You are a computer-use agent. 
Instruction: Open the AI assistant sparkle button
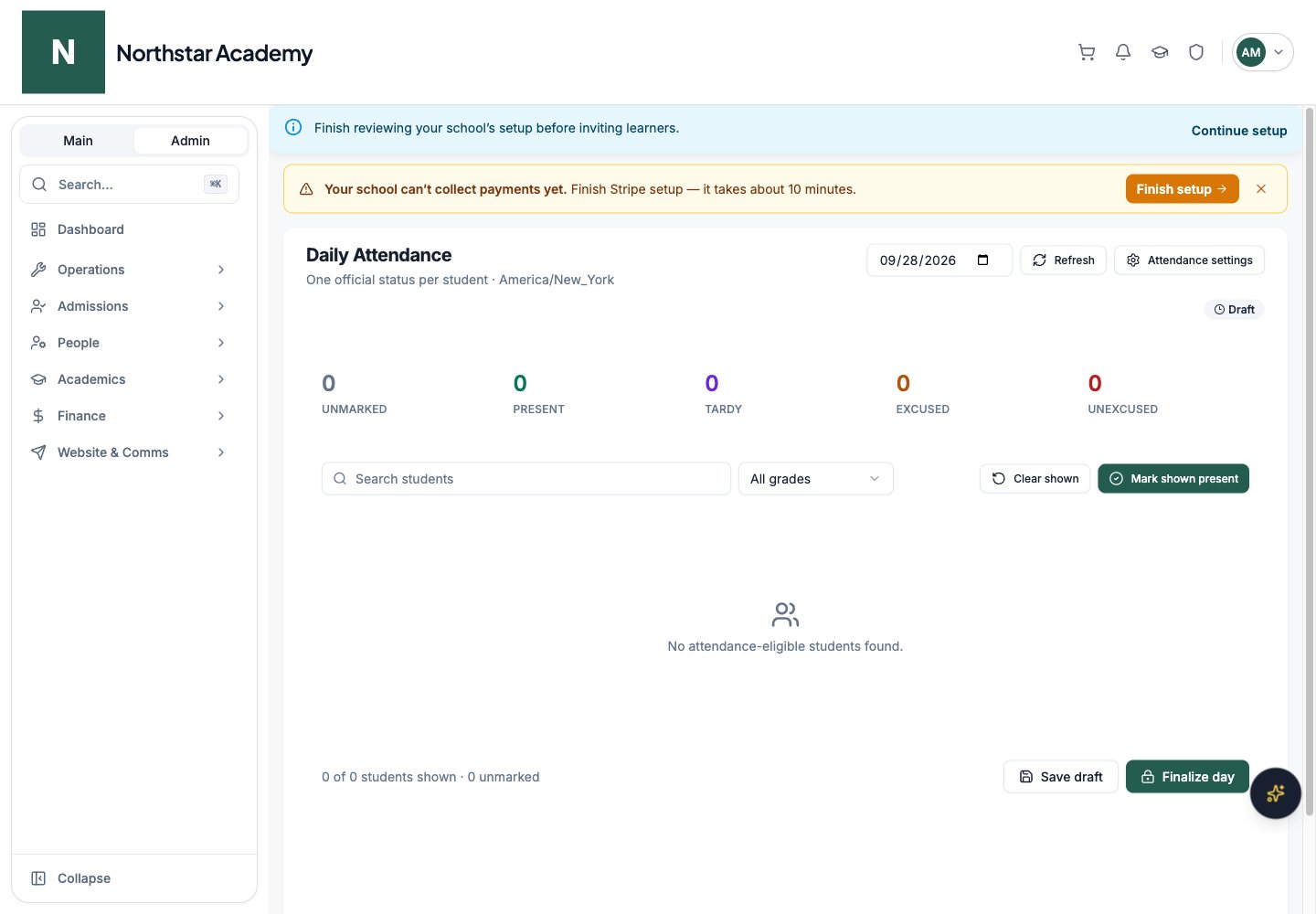pyautogui.click(x=1276, y=793)
